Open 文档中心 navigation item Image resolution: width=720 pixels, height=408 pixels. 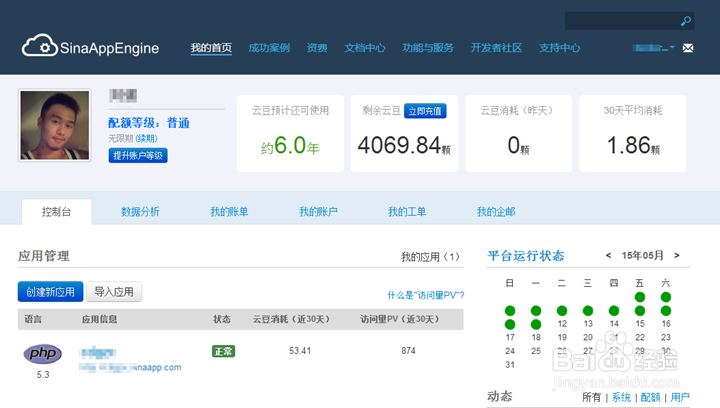pos(365,48)
